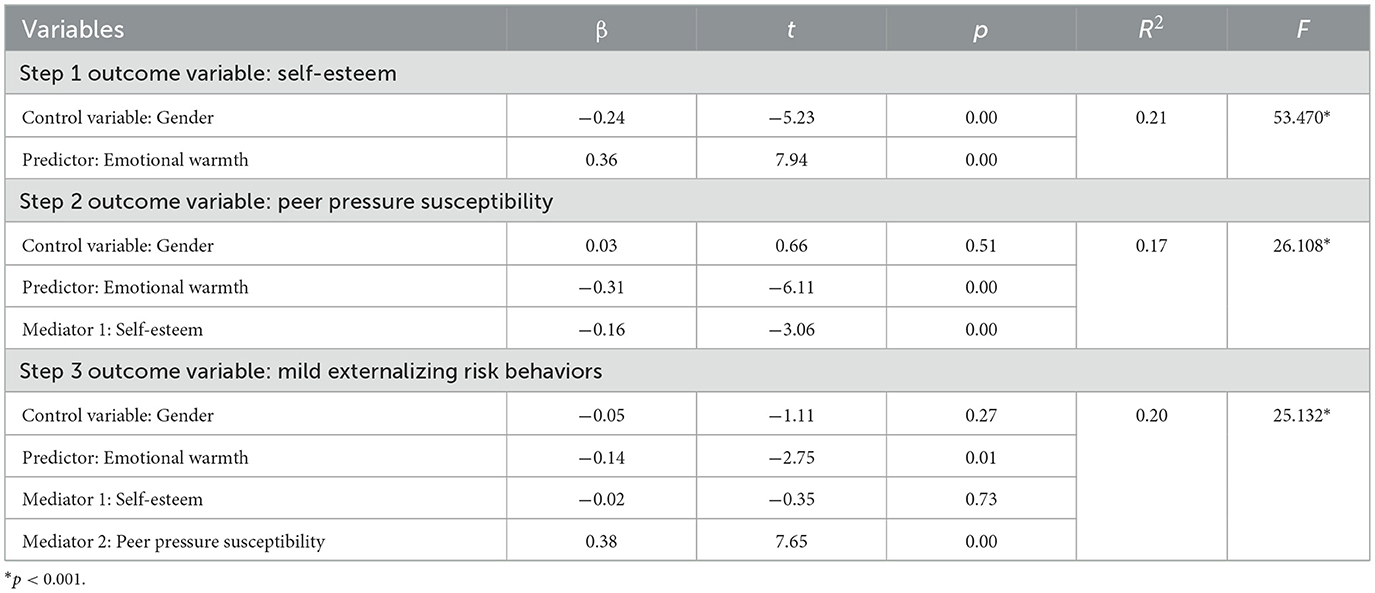Select Step 2 peer pressure susceptibility row
This screenshot has height=593, width=1375.
(x=286, y=202)
